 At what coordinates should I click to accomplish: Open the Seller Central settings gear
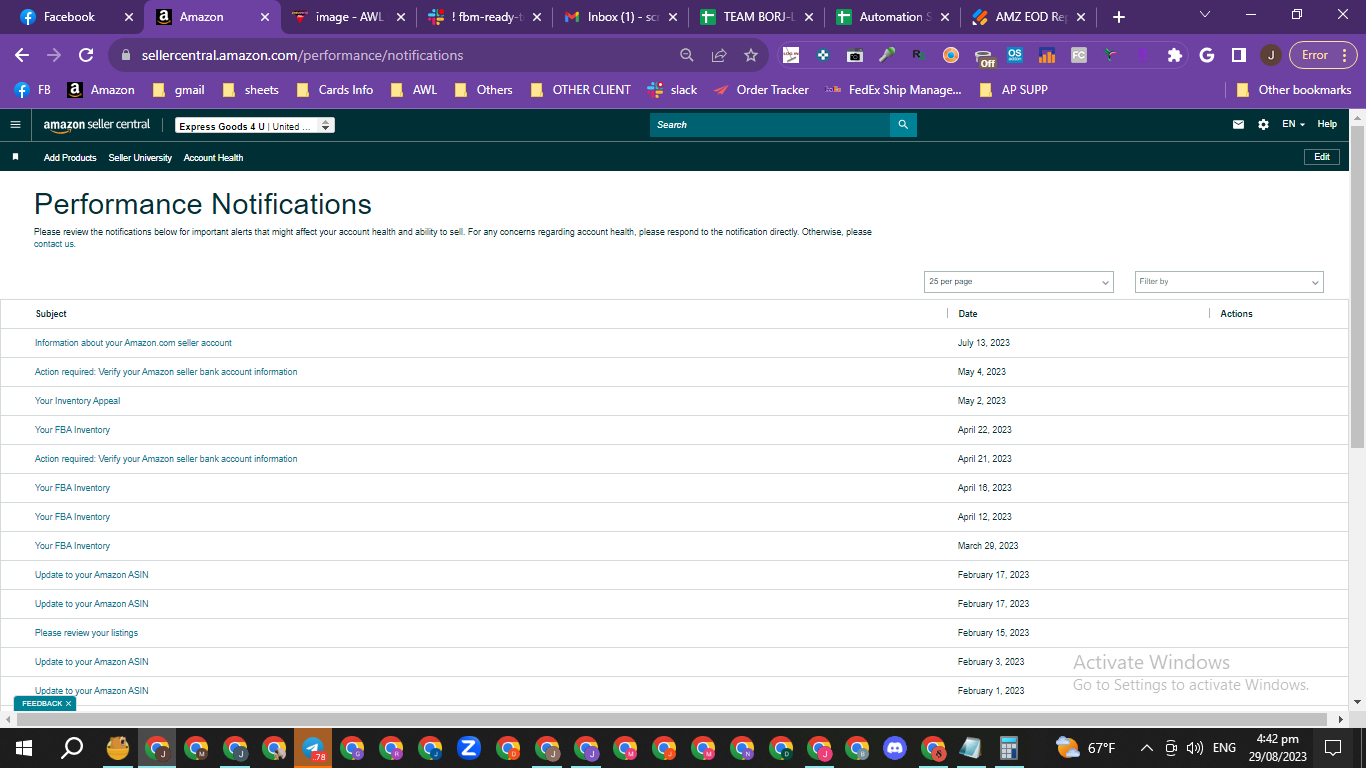click(1263, 125)
